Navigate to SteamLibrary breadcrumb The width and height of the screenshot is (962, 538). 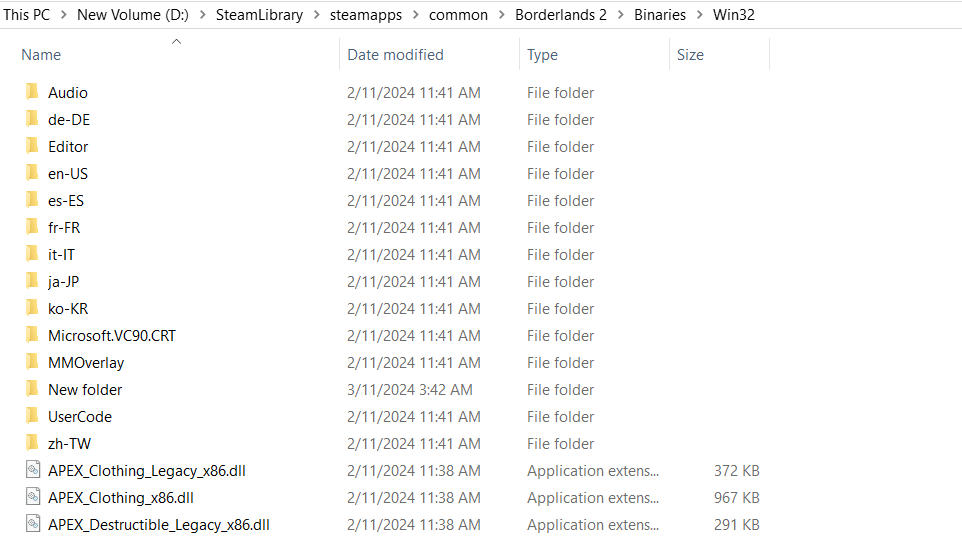pyautogui.click(x=259, y=15)
